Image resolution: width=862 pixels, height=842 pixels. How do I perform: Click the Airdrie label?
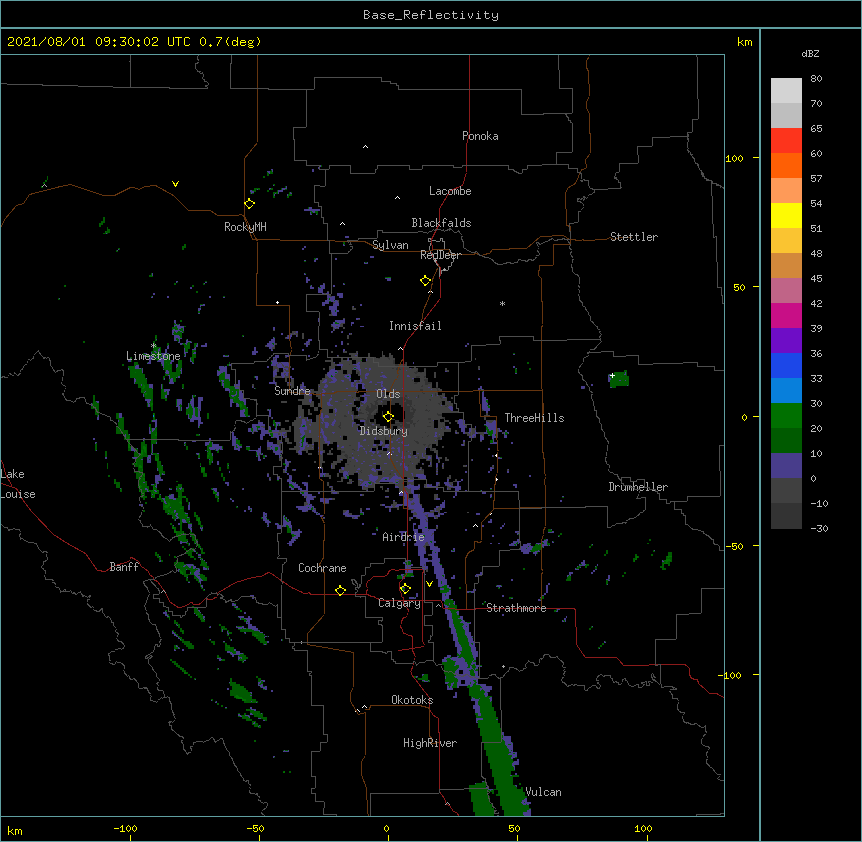coord(404,537)
